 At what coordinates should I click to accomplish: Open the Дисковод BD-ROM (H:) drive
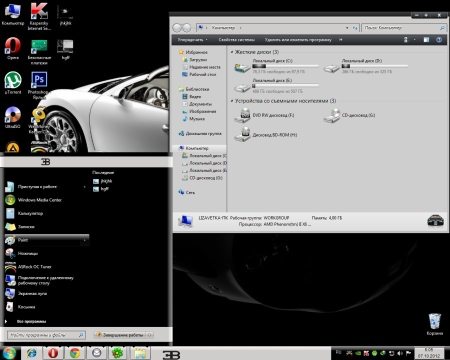tap(267, 135)
